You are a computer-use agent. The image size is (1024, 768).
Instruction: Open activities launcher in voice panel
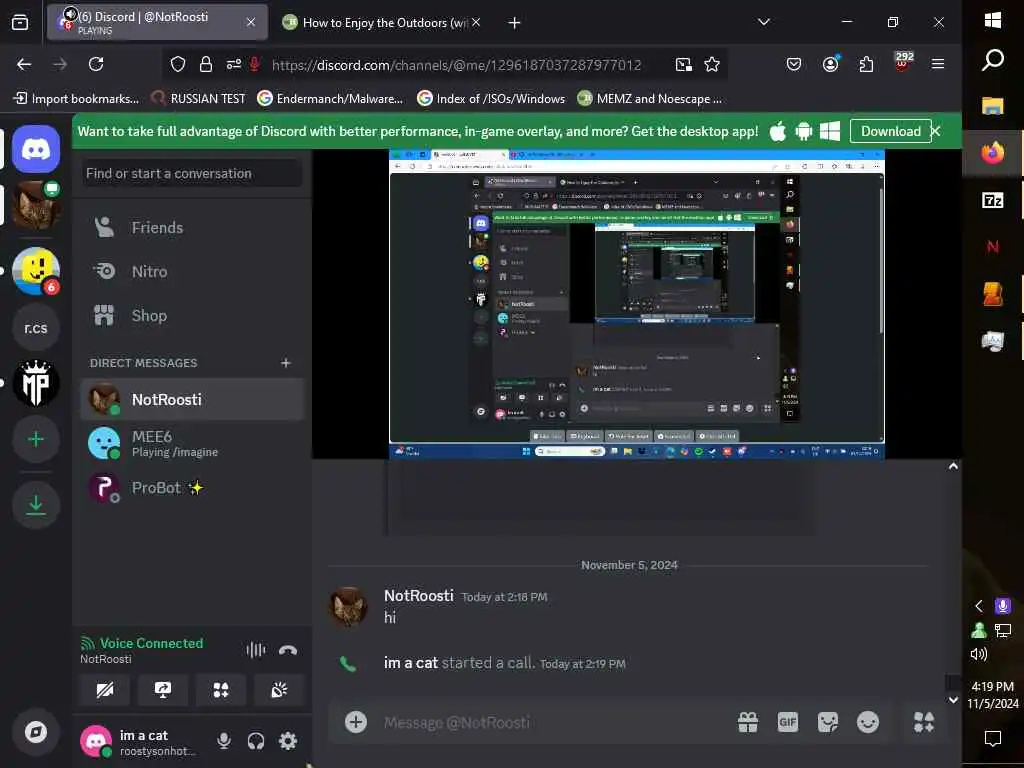coord(221,690)
